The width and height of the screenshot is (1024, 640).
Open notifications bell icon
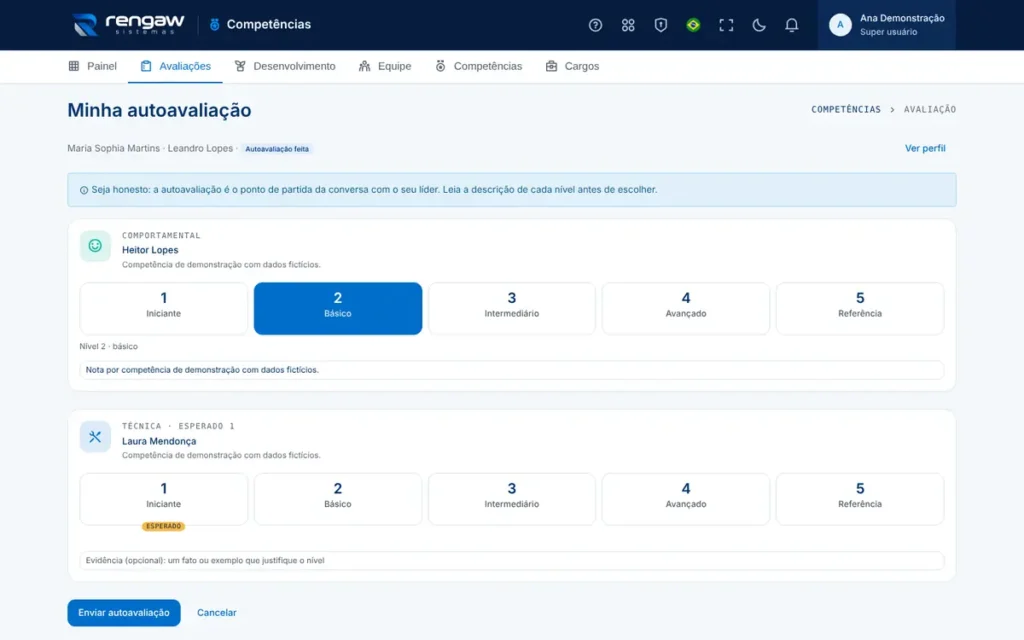pyautogui.click(x=791, y=25)
